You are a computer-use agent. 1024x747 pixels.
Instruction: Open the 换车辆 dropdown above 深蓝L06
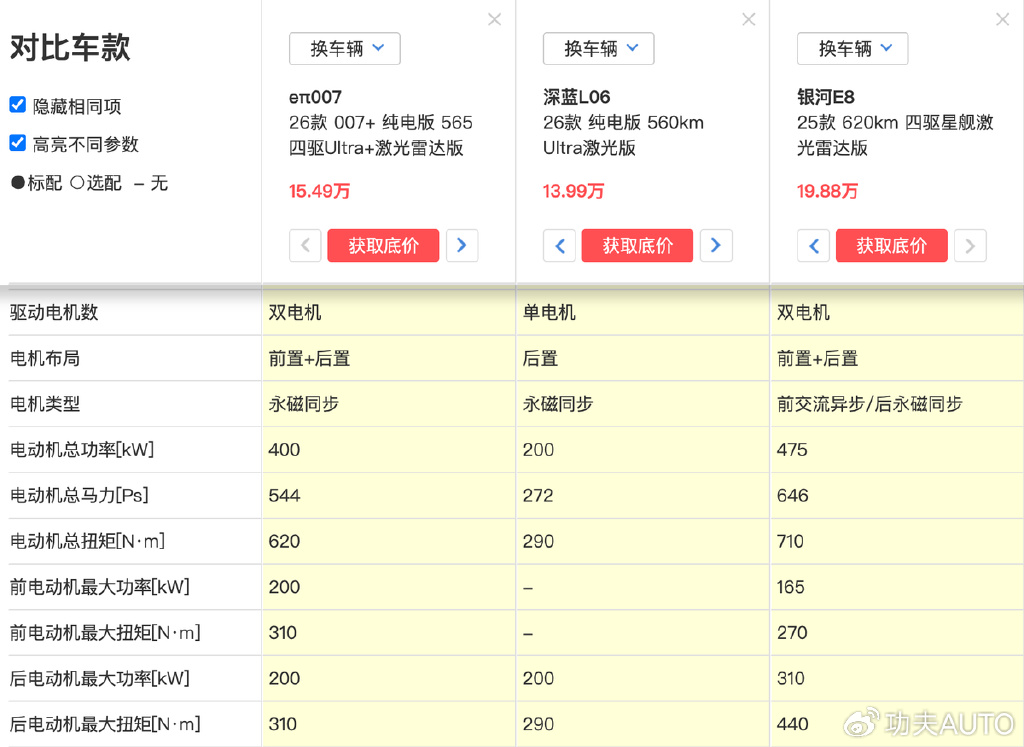(598, 48)
